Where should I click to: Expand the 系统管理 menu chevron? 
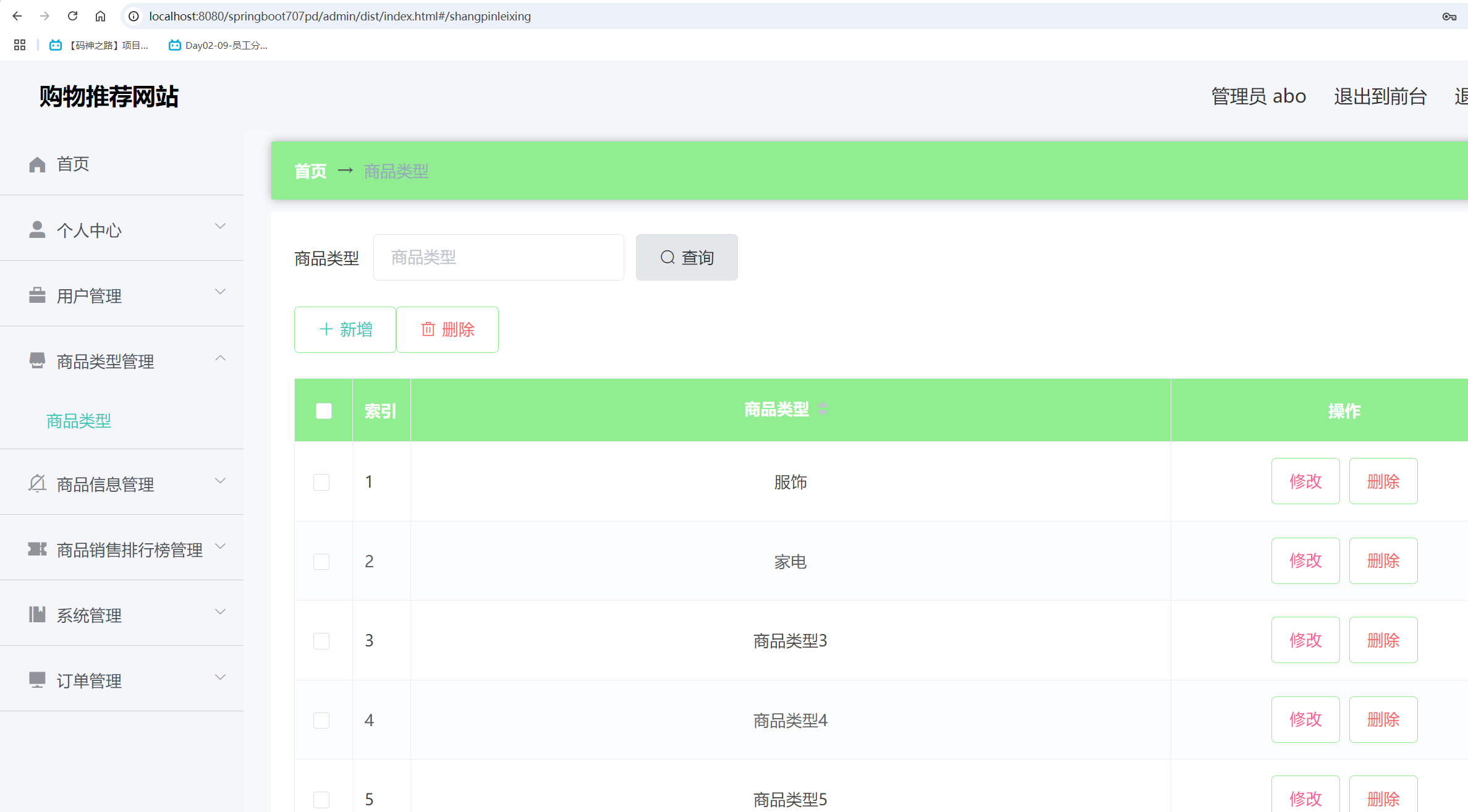pyautogui.click(x=220, y=612)
